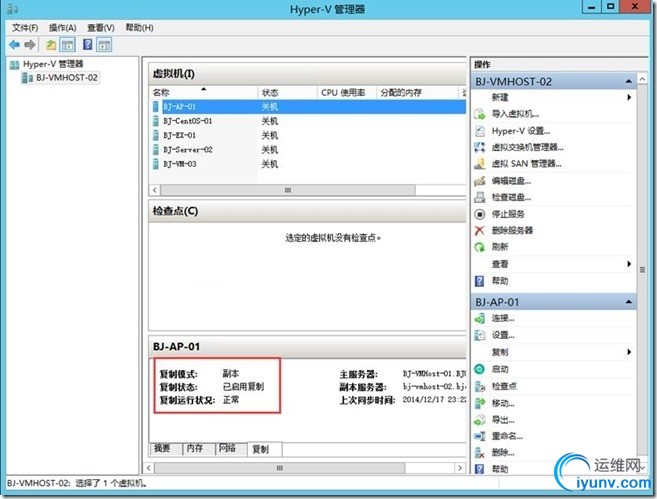Screen dimensions: 657x499
Task: Click the Back arrow toolbar icon
Action: coord(14,44)
